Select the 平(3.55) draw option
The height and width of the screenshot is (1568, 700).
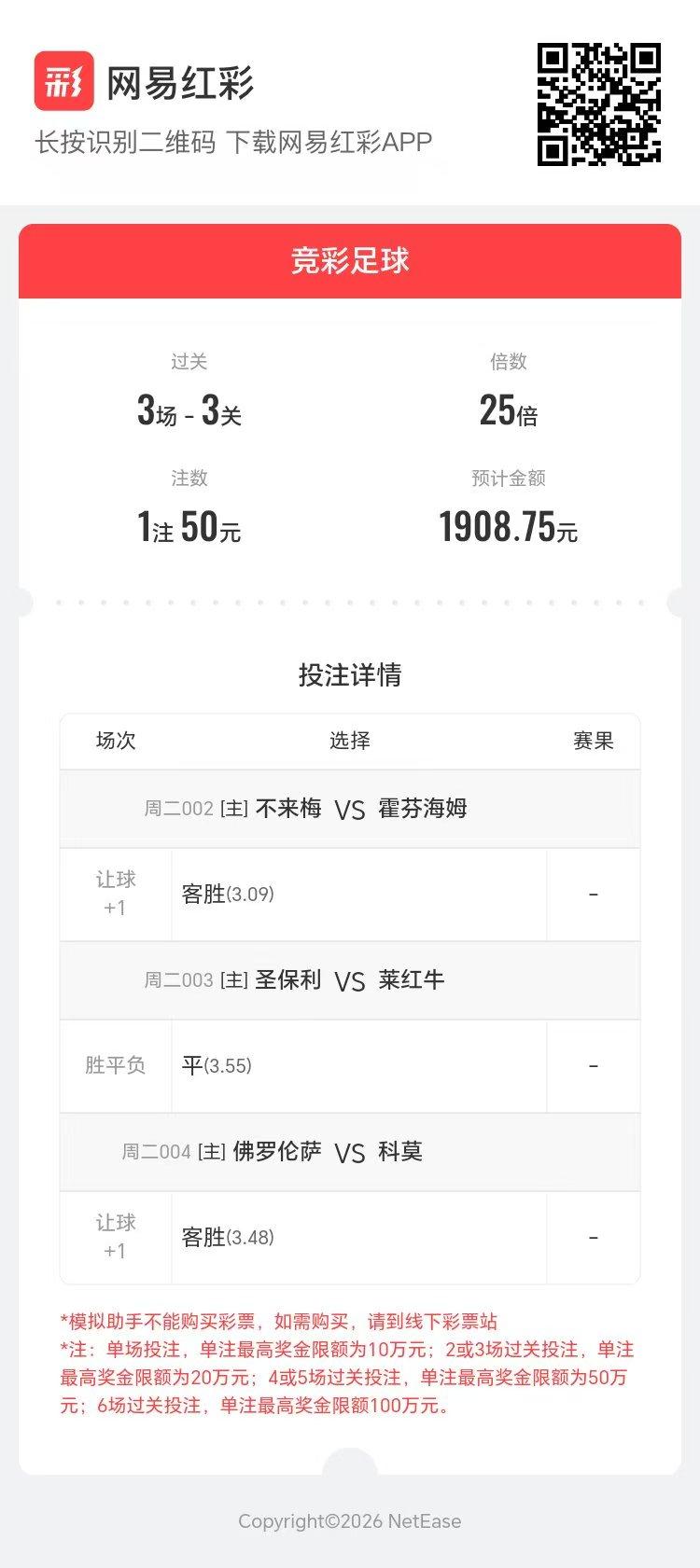pyautogui.click(x=217, y=1065)
